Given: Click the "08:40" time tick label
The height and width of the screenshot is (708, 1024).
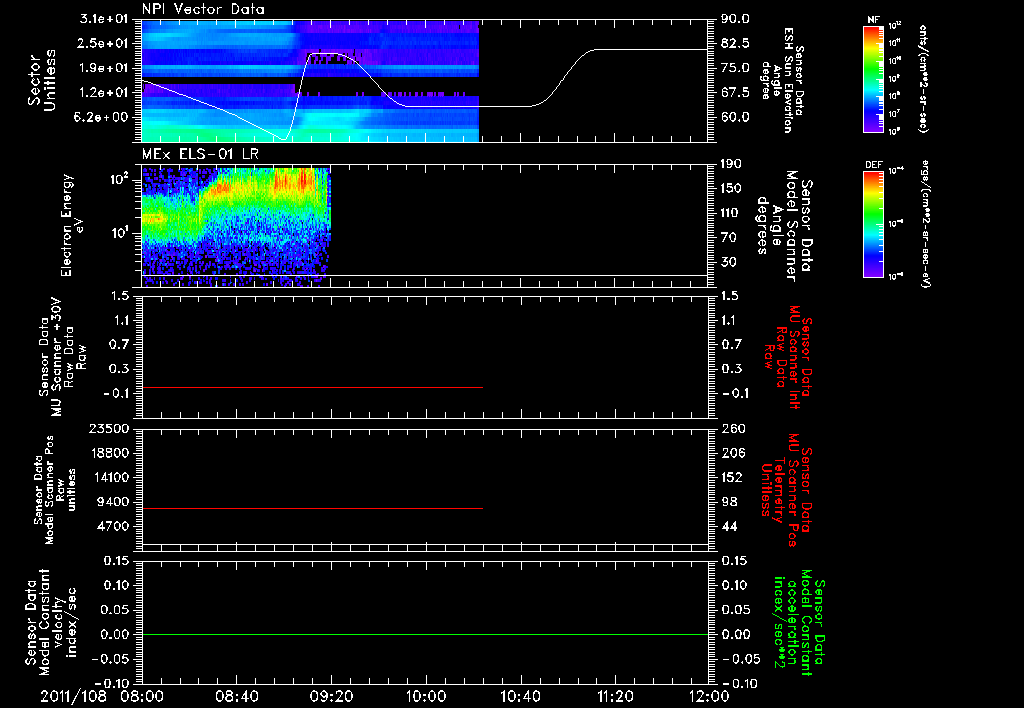Looking at the screenshot, I should click(x=236, y=696).
